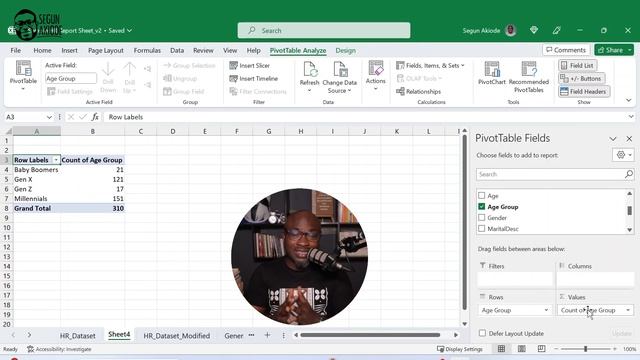This screenshot has height=360, width=640.
Task: Switch to the Insert ribbon tab
Action: pyautogui.click(x=69, y=50)
